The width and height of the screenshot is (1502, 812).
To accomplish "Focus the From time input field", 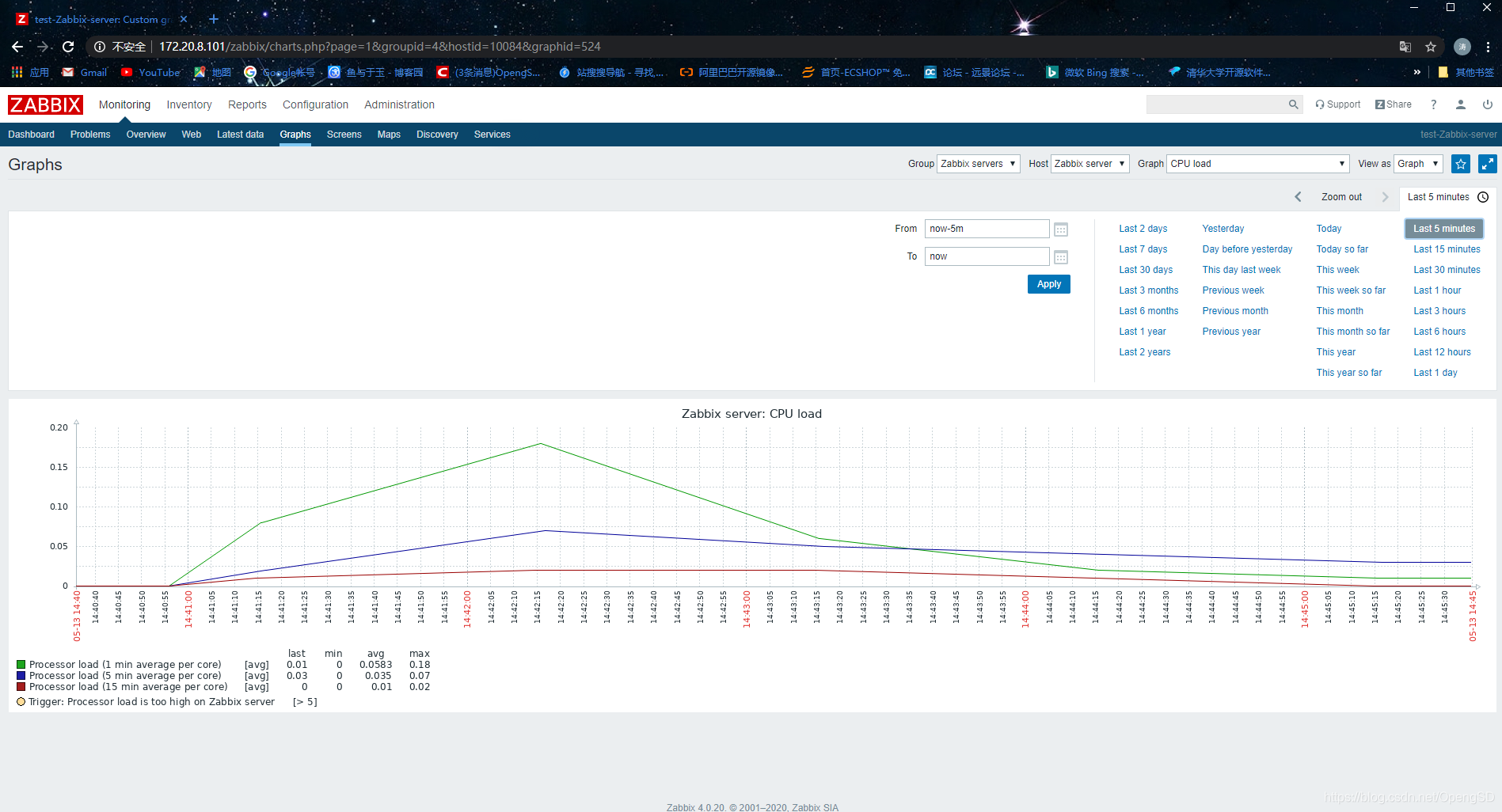I will [987, 229].
